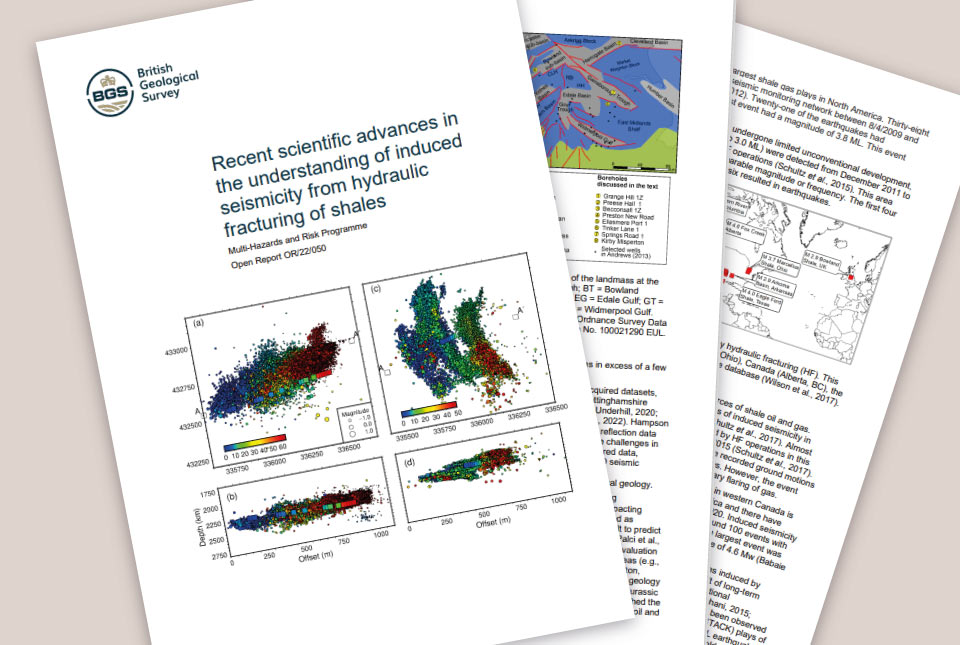The image size is (960, 645).
Task: Click 'undergone limited unconventional development' line
Action: pyautogui.click(x=821, y=156)
